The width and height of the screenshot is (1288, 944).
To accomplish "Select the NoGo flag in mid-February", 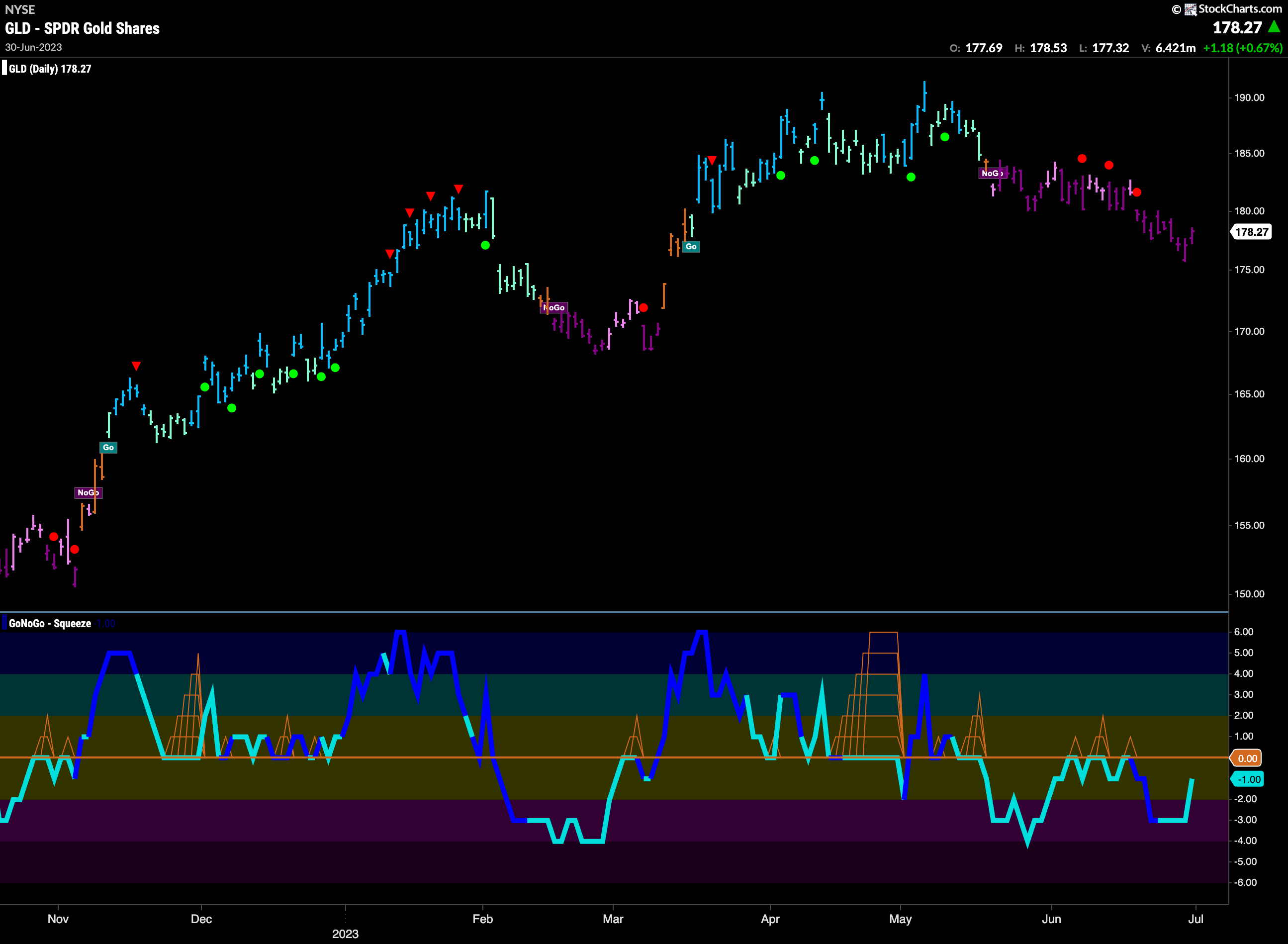I will (x=553, y=307).
